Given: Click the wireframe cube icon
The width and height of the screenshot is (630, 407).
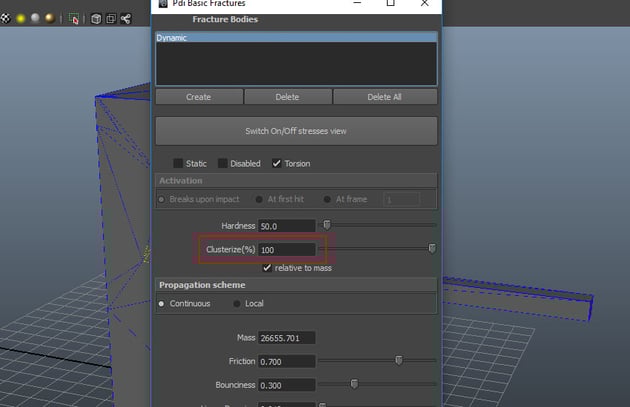Looking at the screenshot, I should click(x=95, y=18).
